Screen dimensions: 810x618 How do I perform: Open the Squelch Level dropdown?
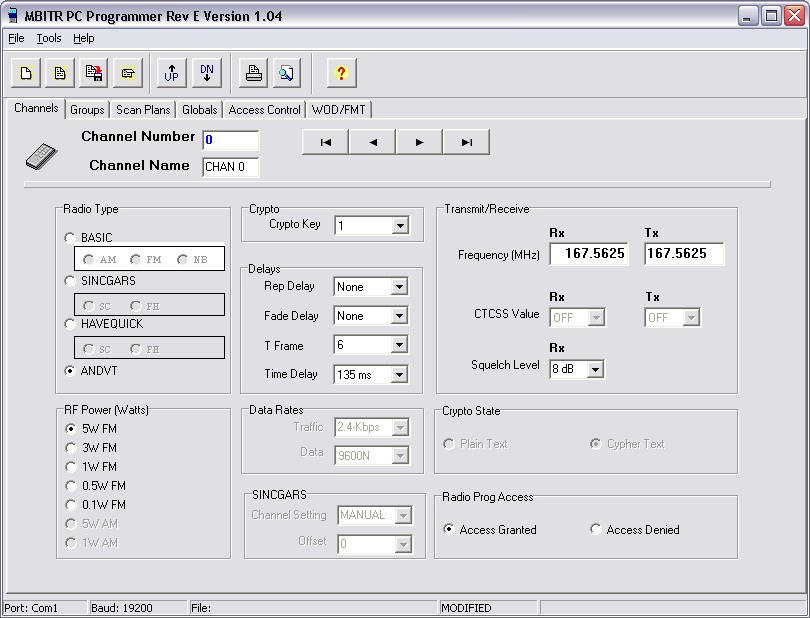pos(596,370)
